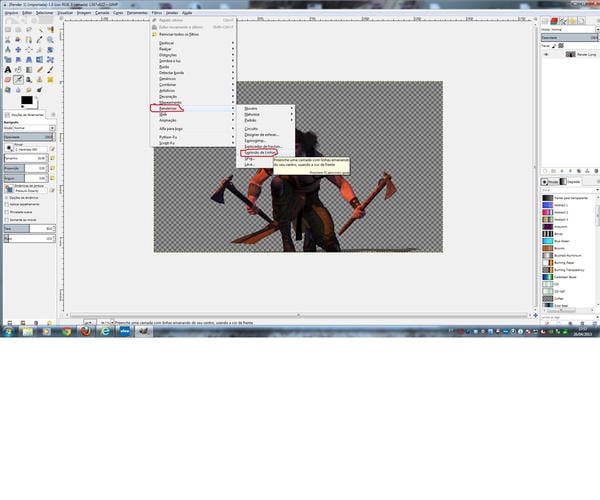Screen dimensions: 600x500
Task: Click the Windows Start button
Action: (x=8, y=331)
